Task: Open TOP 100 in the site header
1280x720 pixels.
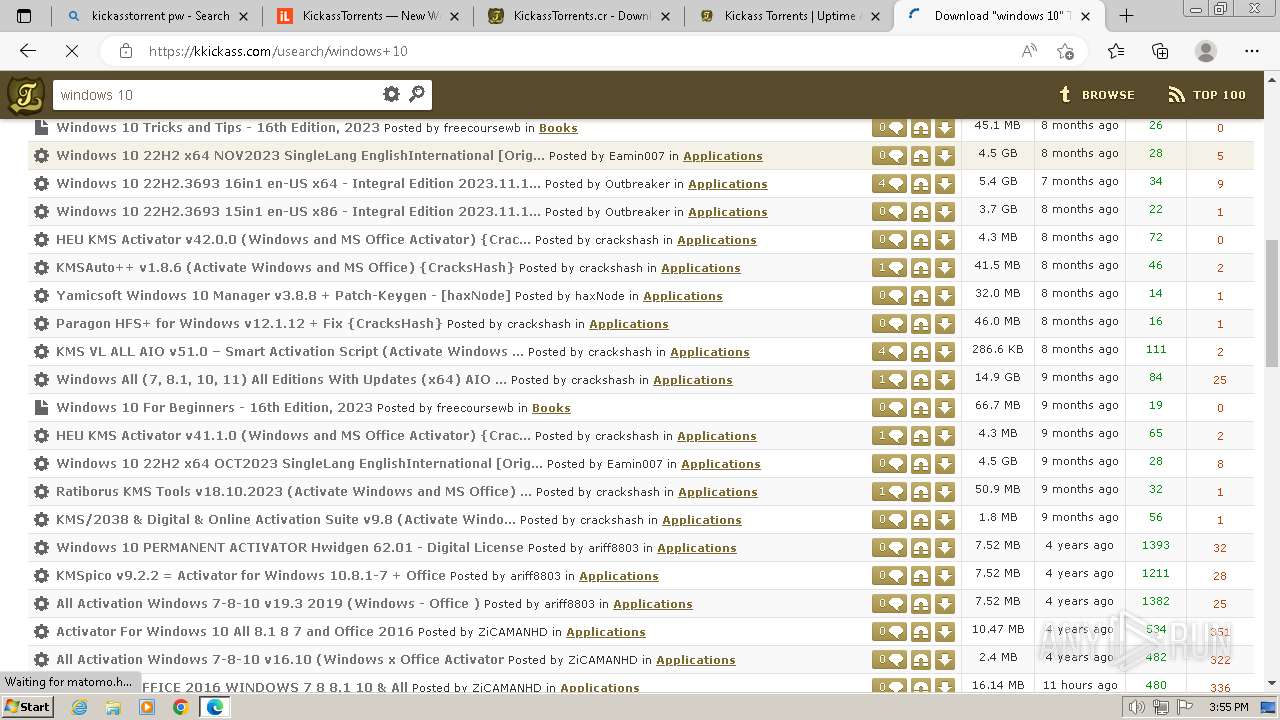Action: click(1207, 95)
